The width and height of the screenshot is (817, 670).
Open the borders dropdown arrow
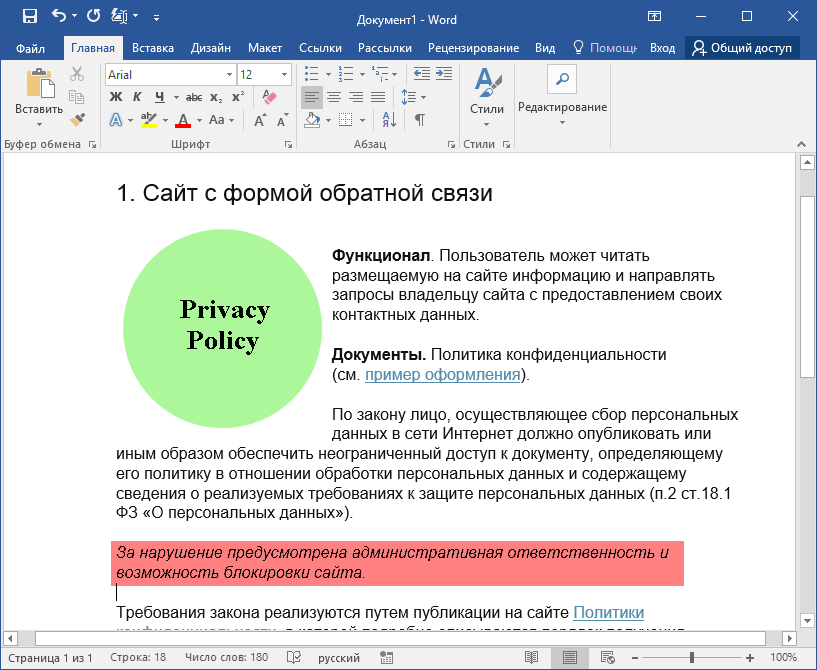pos(362,120)
